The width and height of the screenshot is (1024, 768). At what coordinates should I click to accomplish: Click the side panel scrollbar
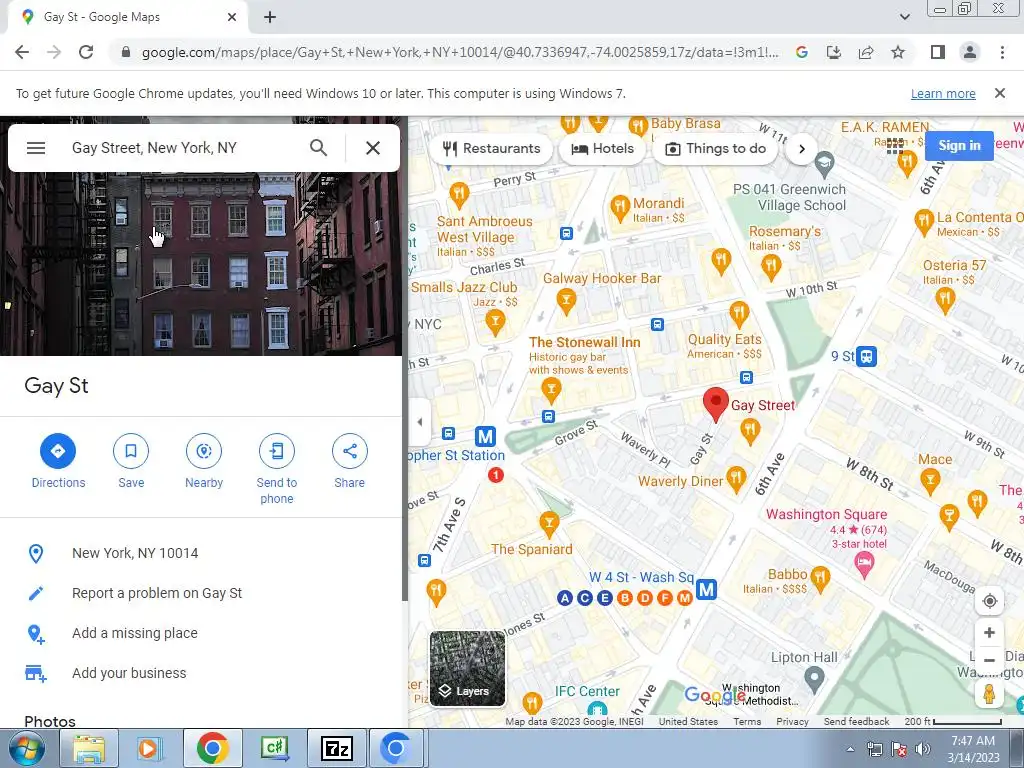click(405, 359)
